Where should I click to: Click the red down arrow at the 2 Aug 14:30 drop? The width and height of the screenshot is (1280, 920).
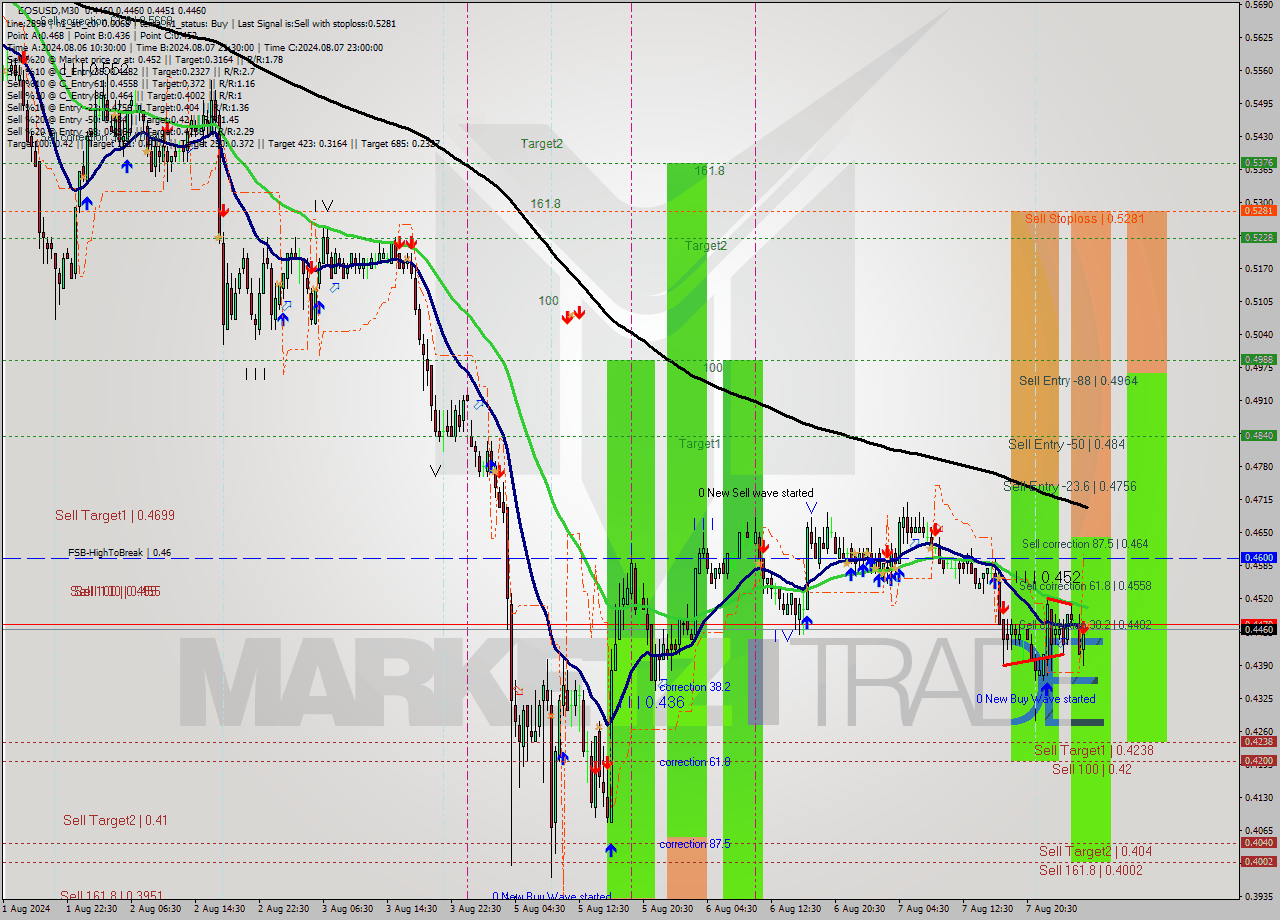click(222, 210)
